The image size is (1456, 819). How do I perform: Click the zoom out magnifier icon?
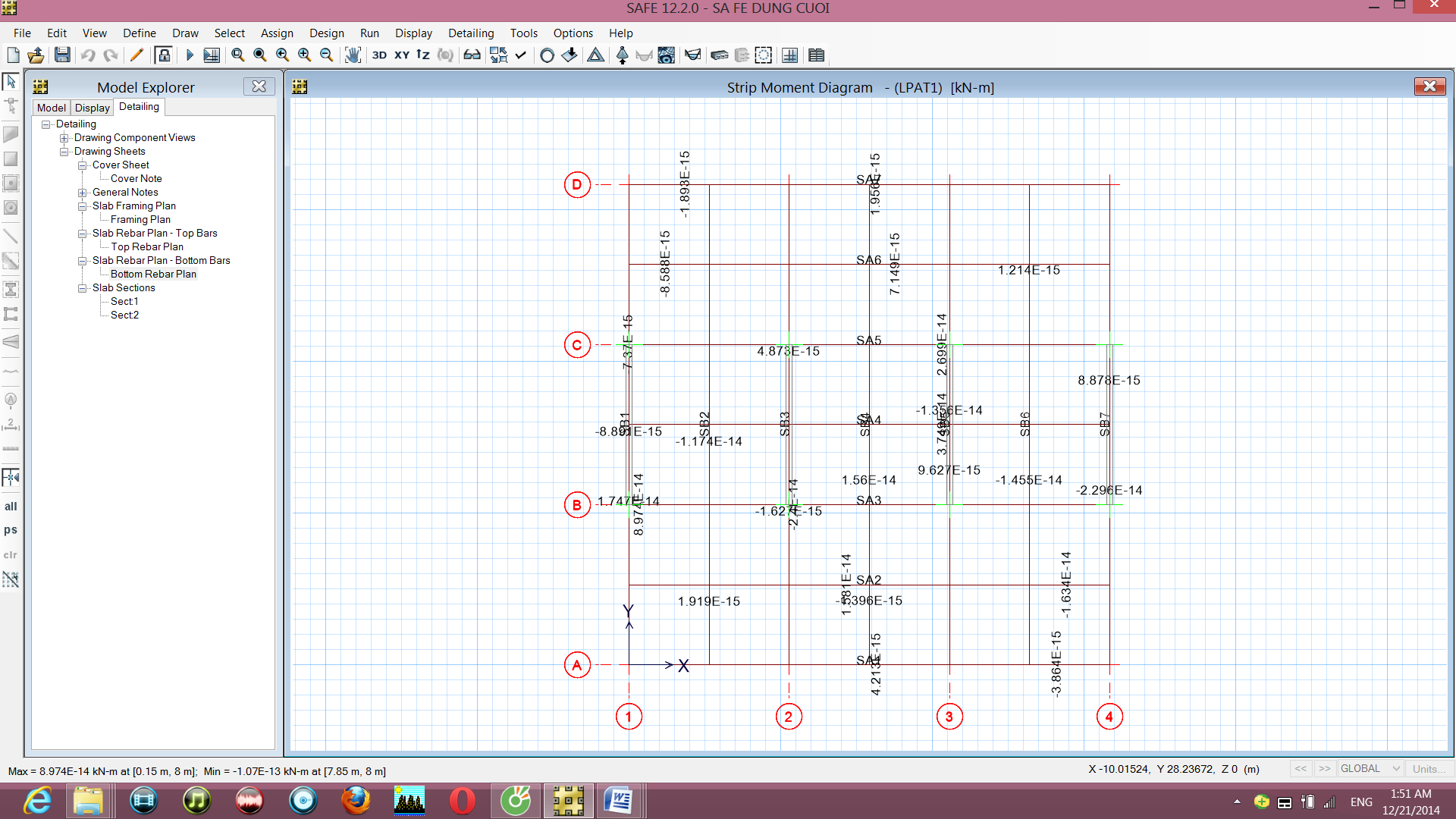coord(327,55)
